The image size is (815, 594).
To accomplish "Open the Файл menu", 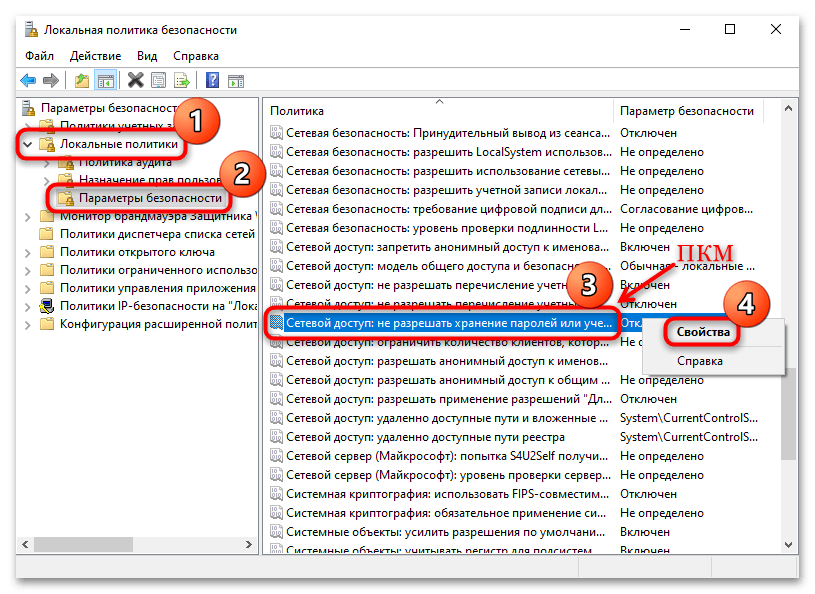I will pos(40,56).
